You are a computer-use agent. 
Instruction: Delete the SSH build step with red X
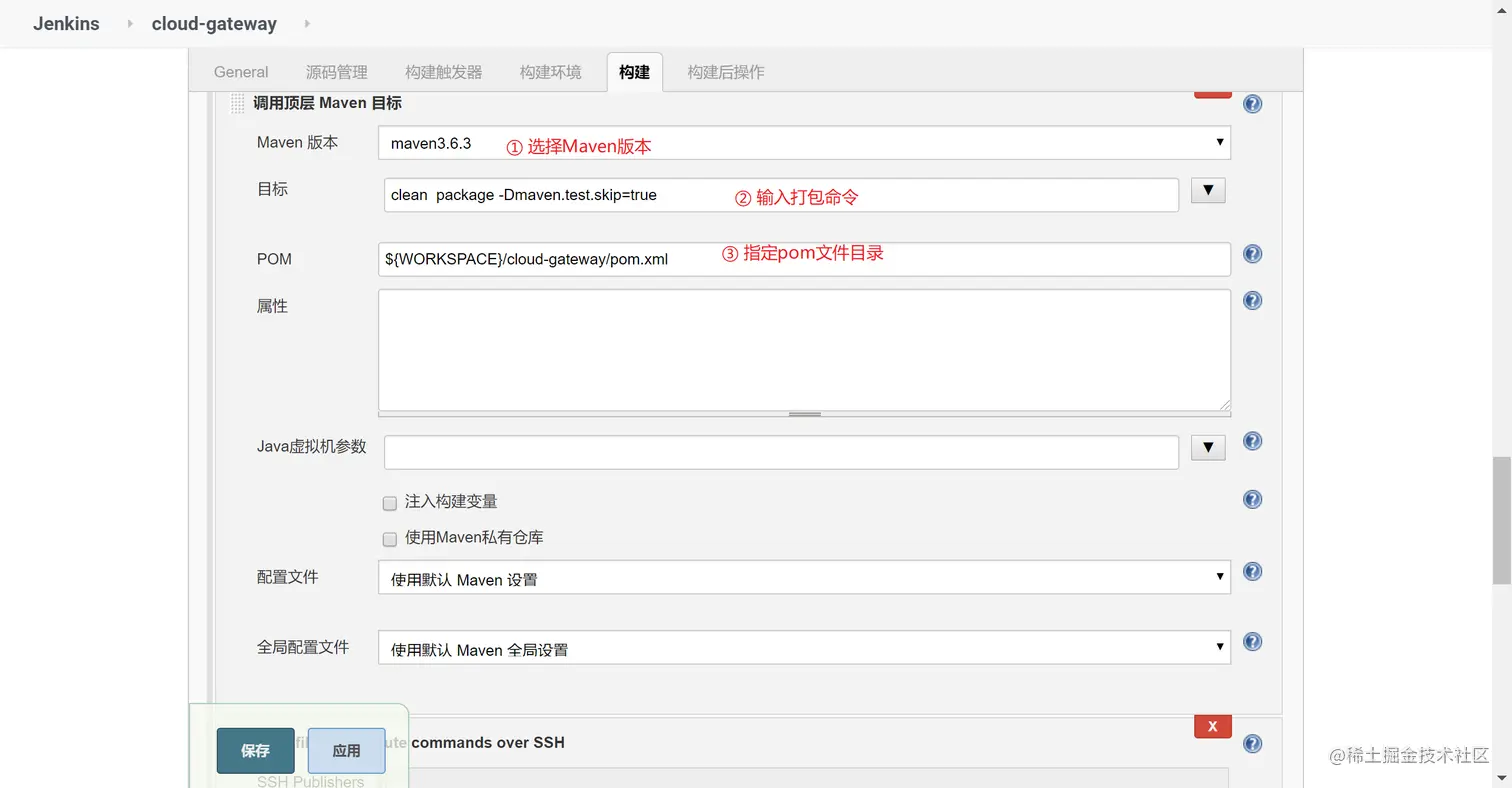pyautogui.click(x=1213, y=727)
